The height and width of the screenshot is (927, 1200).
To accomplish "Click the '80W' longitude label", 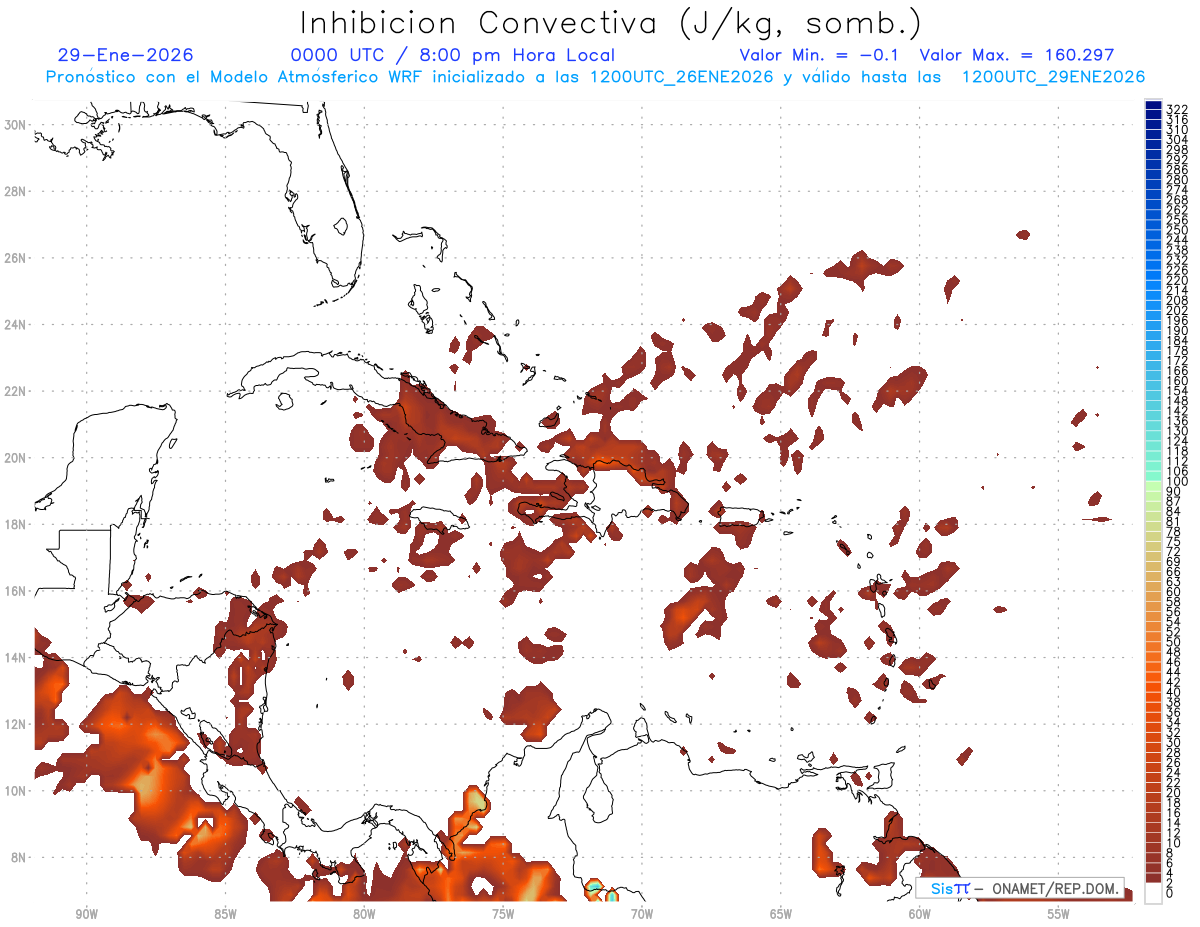I will tap(364, 914).
